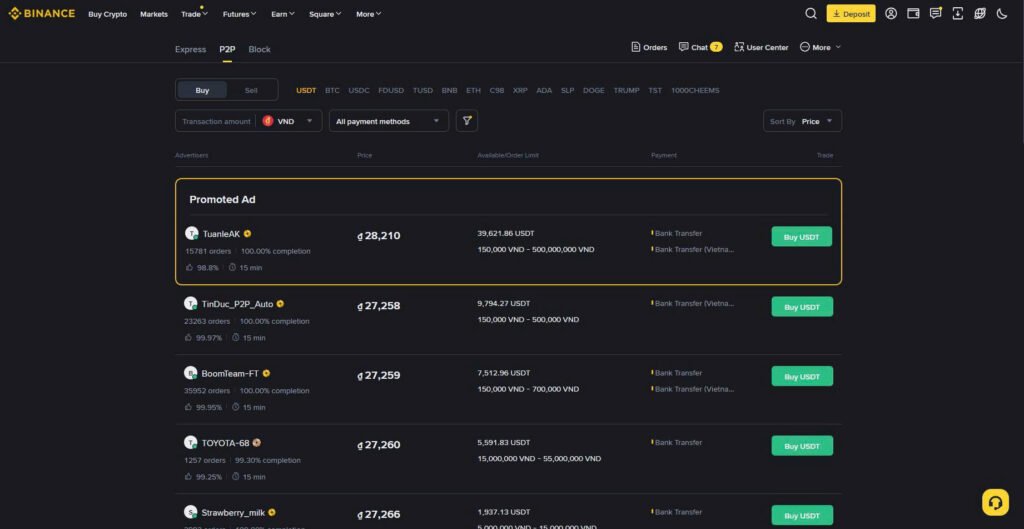The width and height of the screenshot is (1024, 529).
Task: Open the language globe icon
Action: pyautogui.click(x=980, y=14)
